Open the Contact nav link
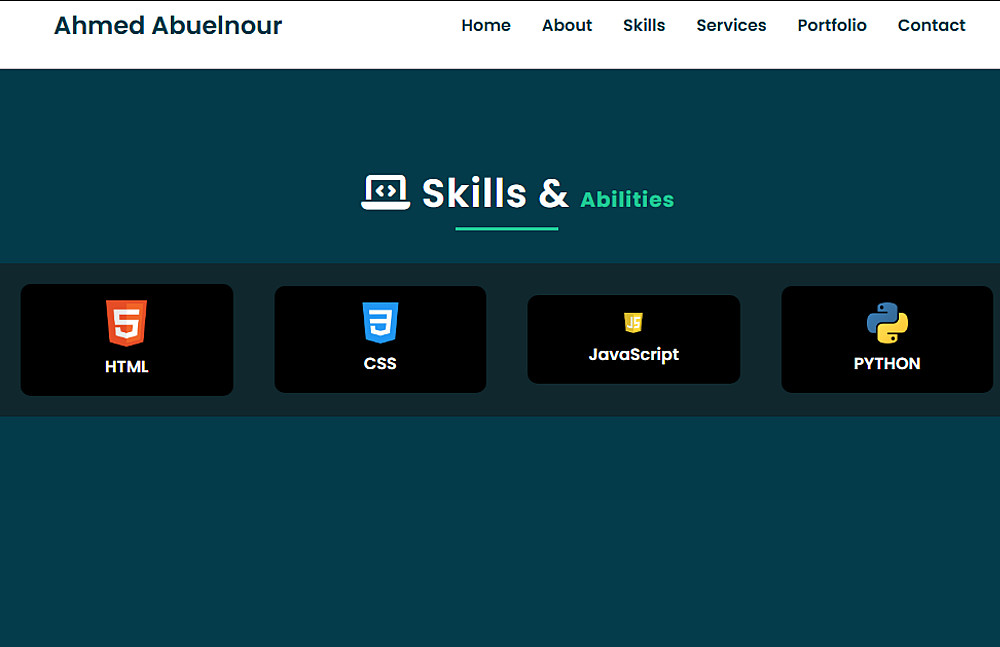The image size is (1000, 647). (x=932, y=26)
